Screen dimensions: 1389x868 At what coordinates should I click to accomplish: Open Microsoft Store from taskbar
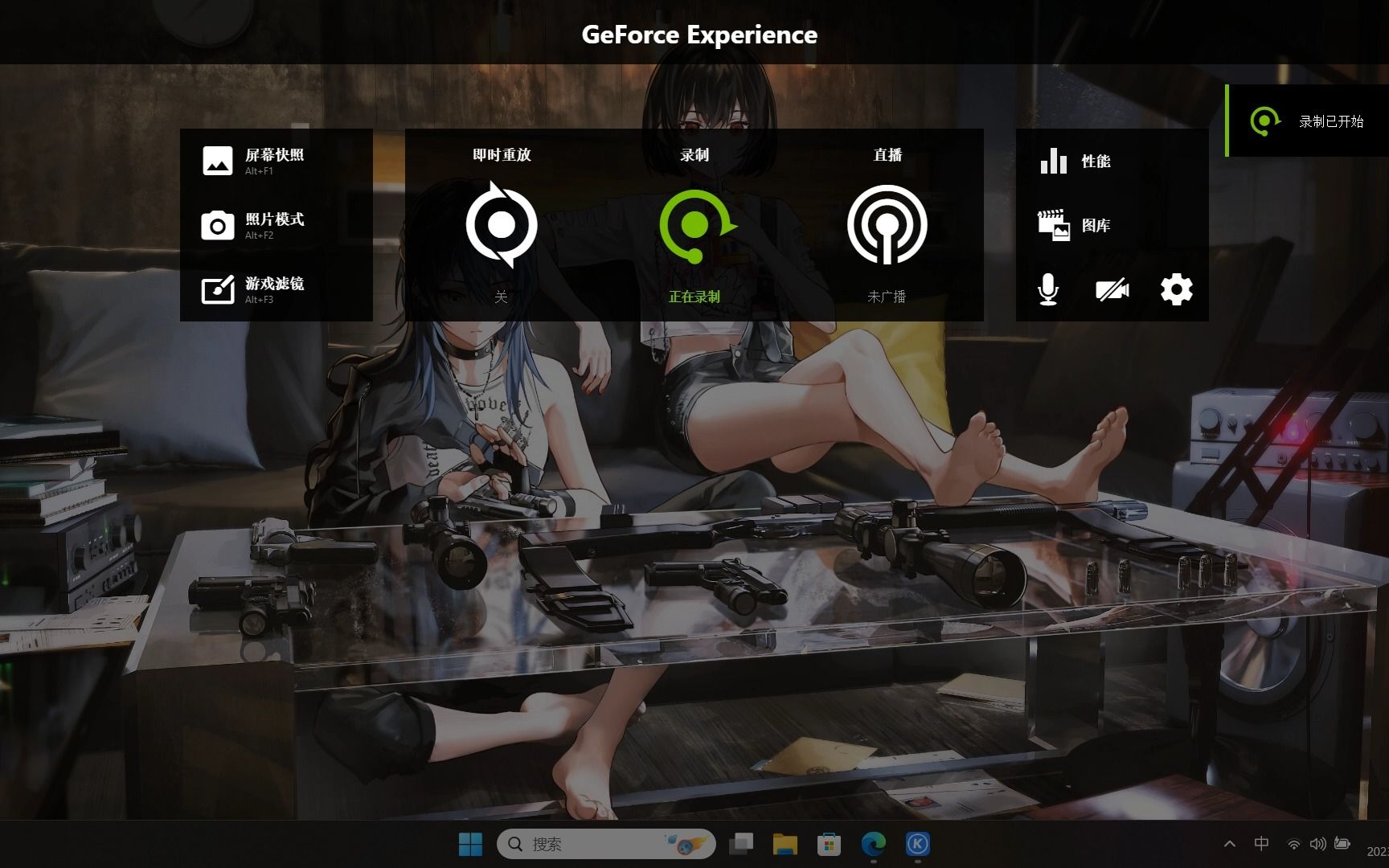829,844
